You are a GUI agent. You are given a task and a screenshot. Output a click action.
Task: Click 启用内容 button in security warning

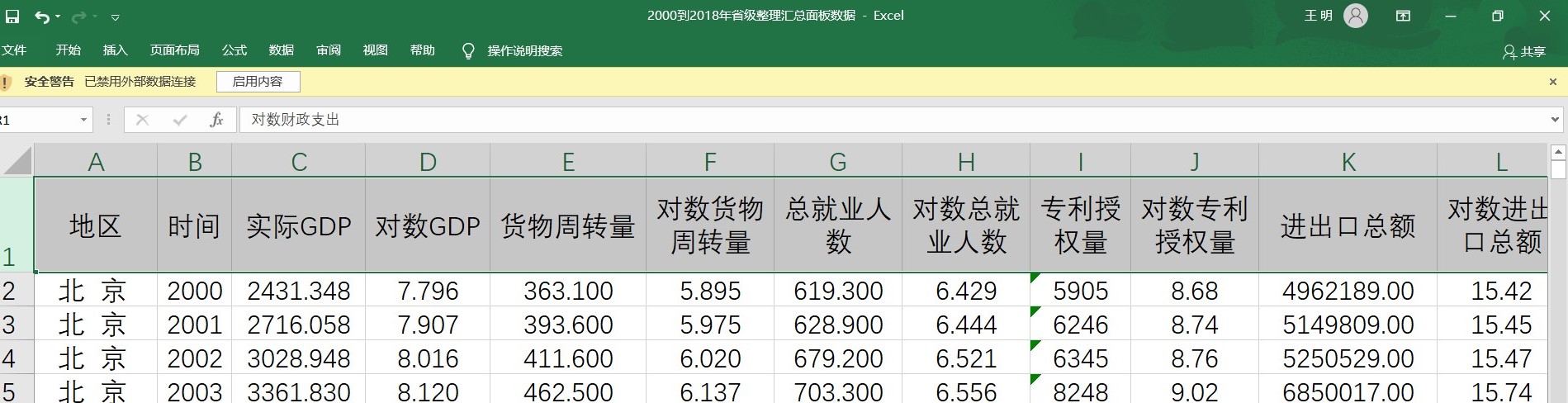click(258, 82)
